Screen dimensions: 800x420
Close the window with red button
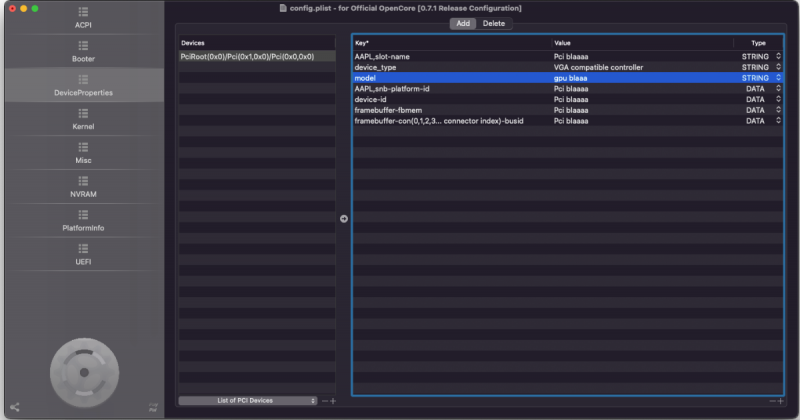point(12,8)
